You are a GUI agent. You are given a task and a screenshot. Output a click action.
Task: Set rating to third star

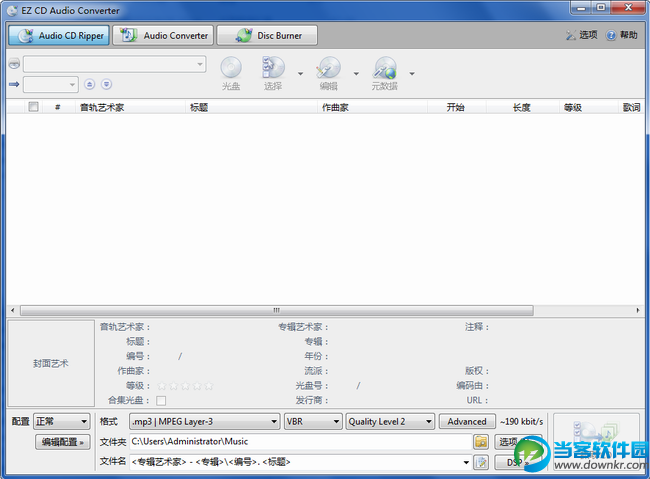coord(185,386)
